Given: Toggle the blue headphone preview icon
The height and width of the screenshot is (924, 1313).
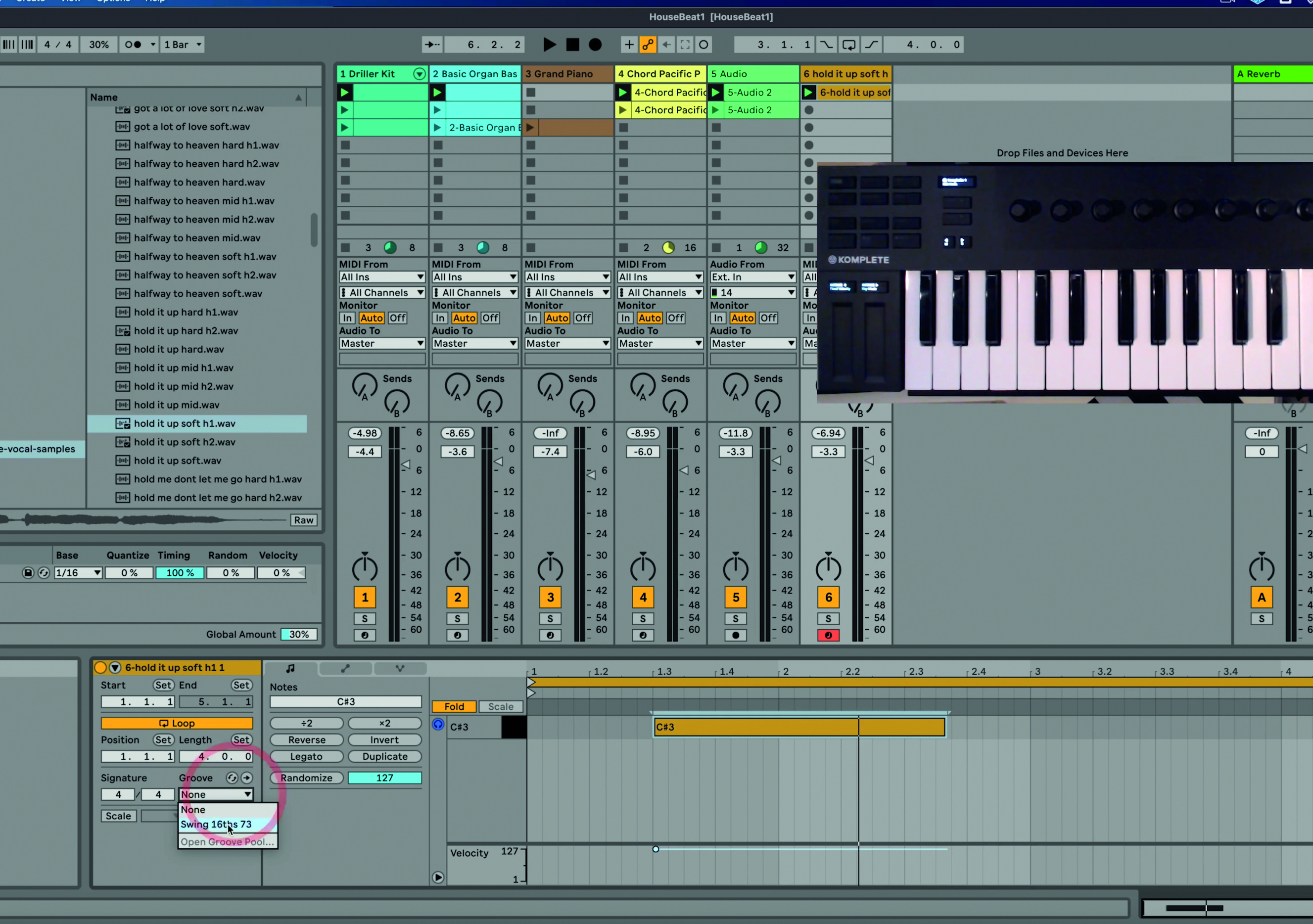Looking at the screenshot, I should tap(438, 725).
